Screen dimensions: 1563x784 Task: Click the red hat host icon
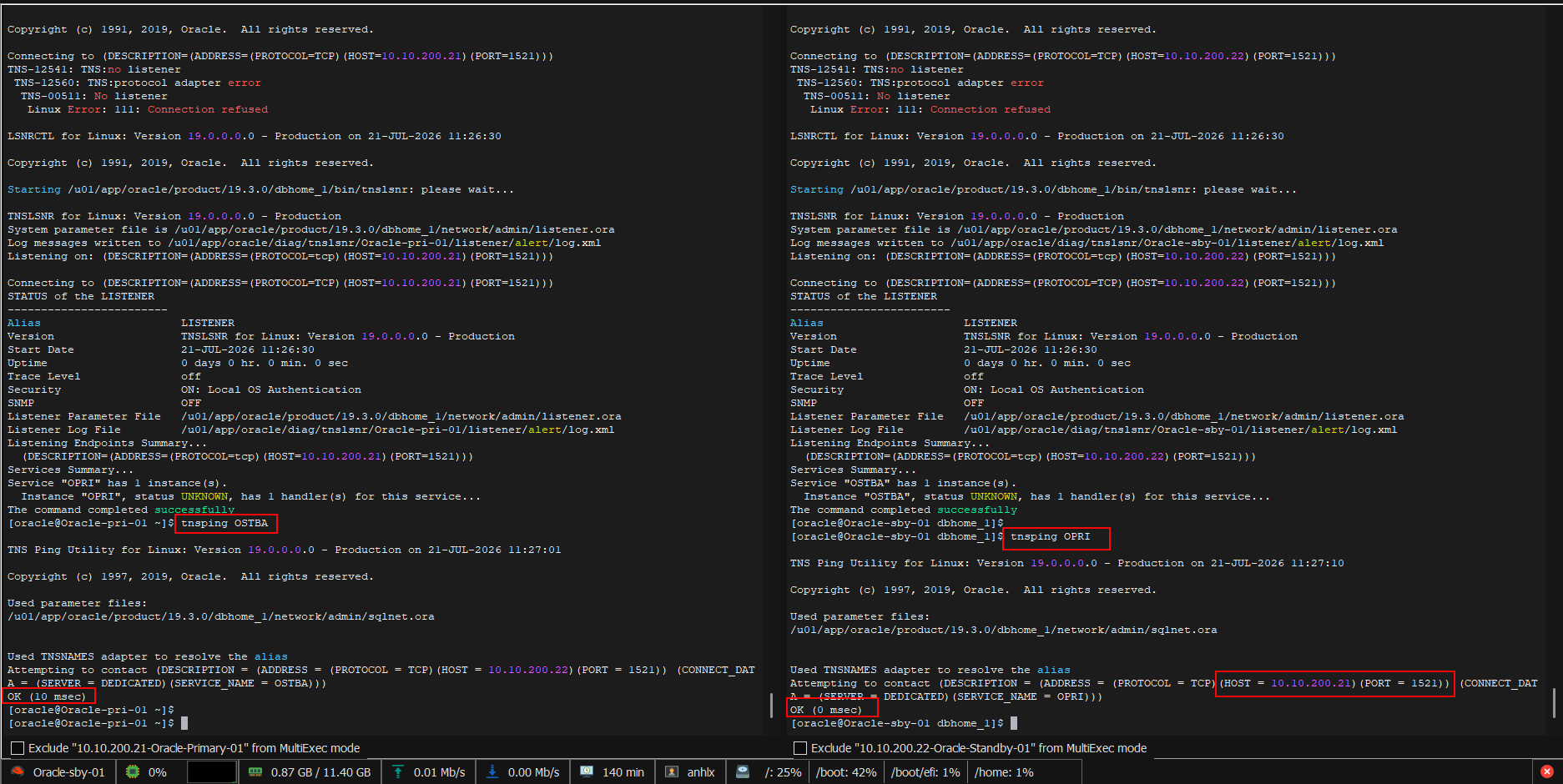point(18,771)
